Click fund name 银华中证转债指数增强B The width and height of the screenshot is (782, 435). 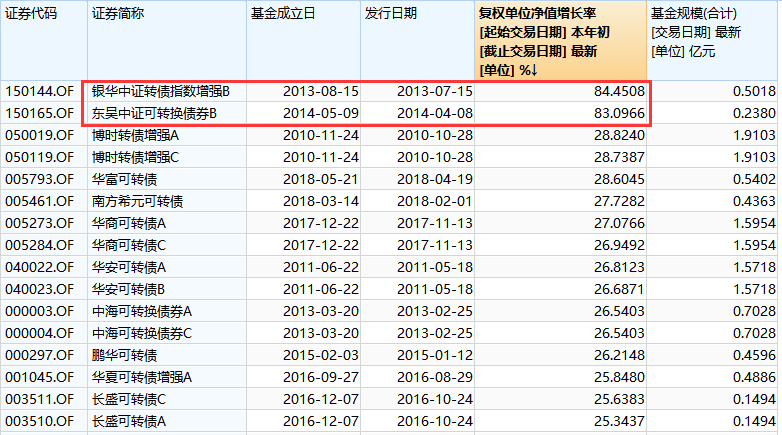pos(161,91)
